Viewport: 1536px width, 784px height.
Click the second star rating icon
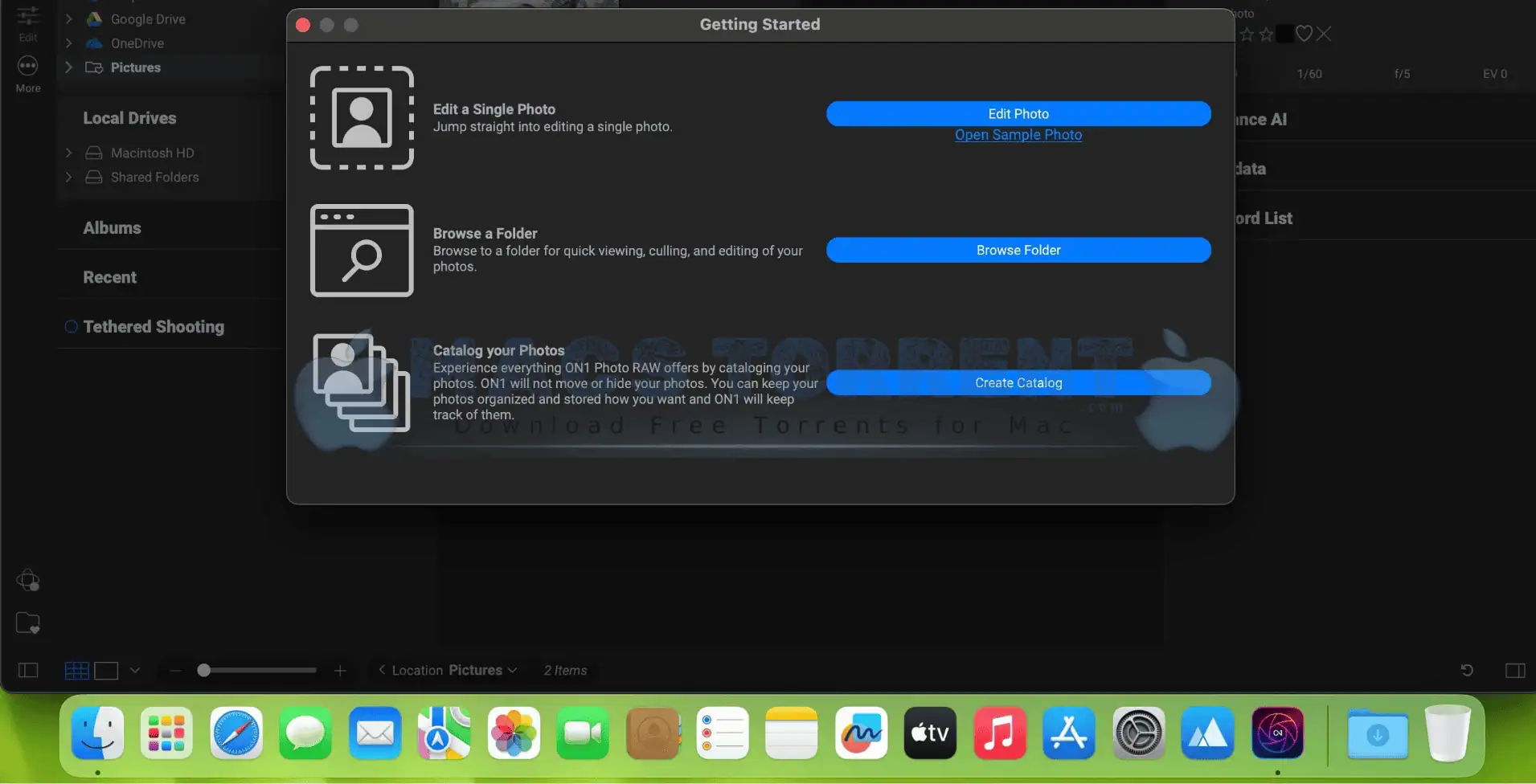1266,34
